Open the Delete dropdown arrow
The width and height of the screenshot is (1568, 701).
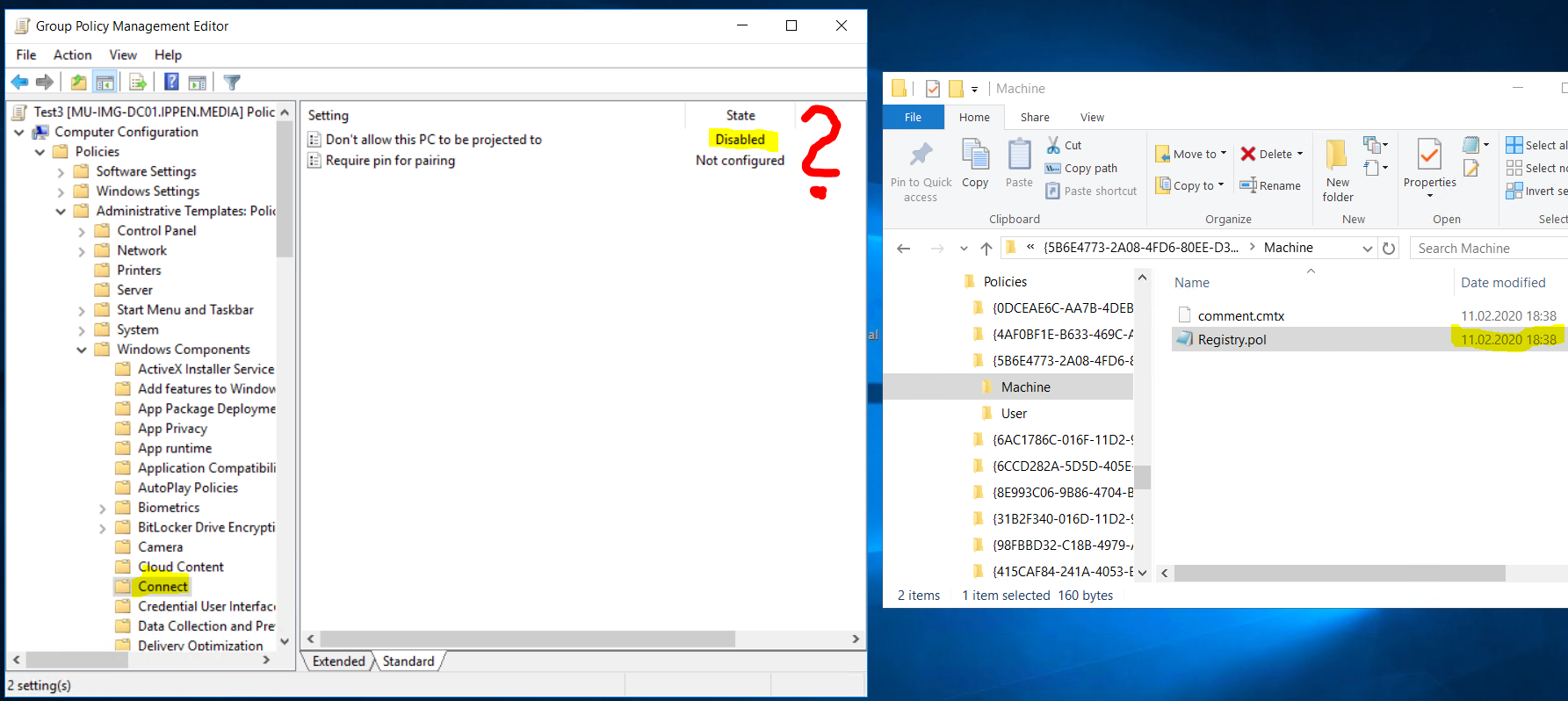1300,154
